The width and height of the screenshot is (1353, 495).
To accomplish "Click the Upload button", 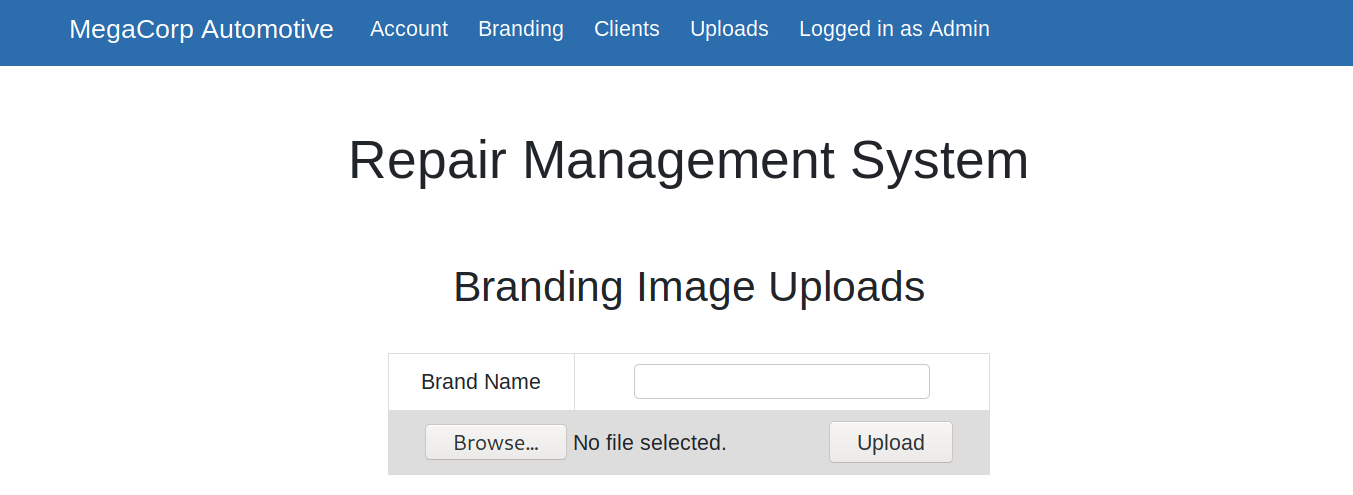I will [890, 442].
